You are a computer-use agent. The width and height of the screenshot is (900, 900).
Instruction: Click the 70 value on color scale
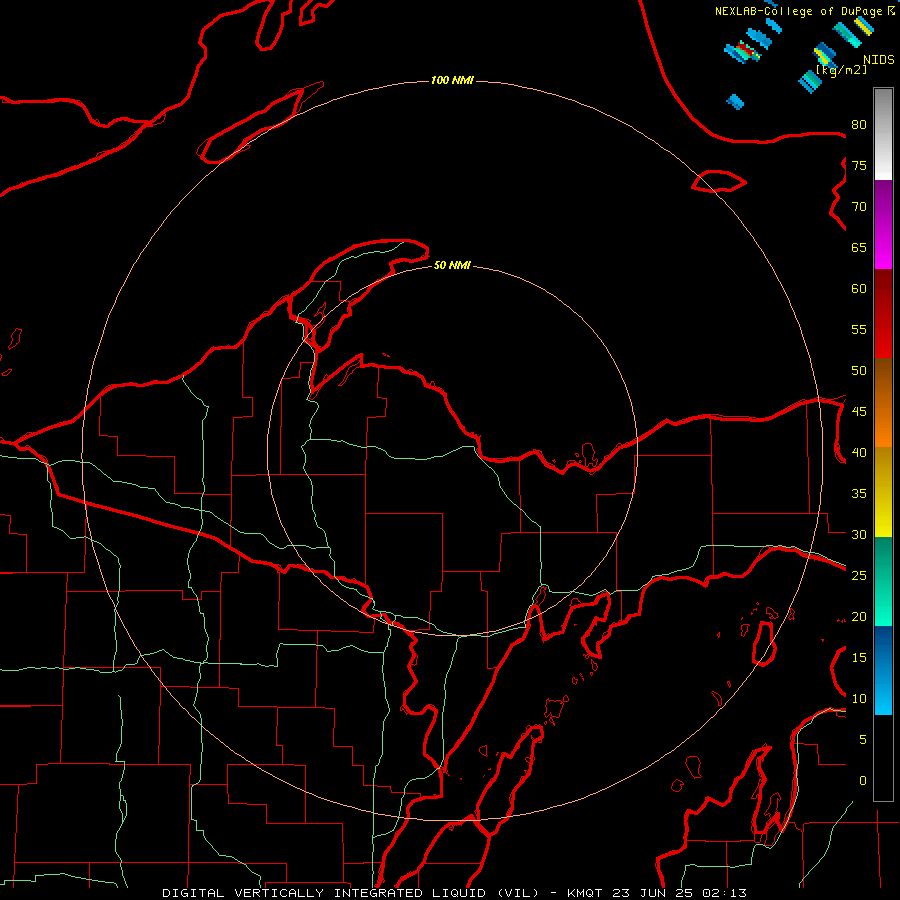click(859, 207)
